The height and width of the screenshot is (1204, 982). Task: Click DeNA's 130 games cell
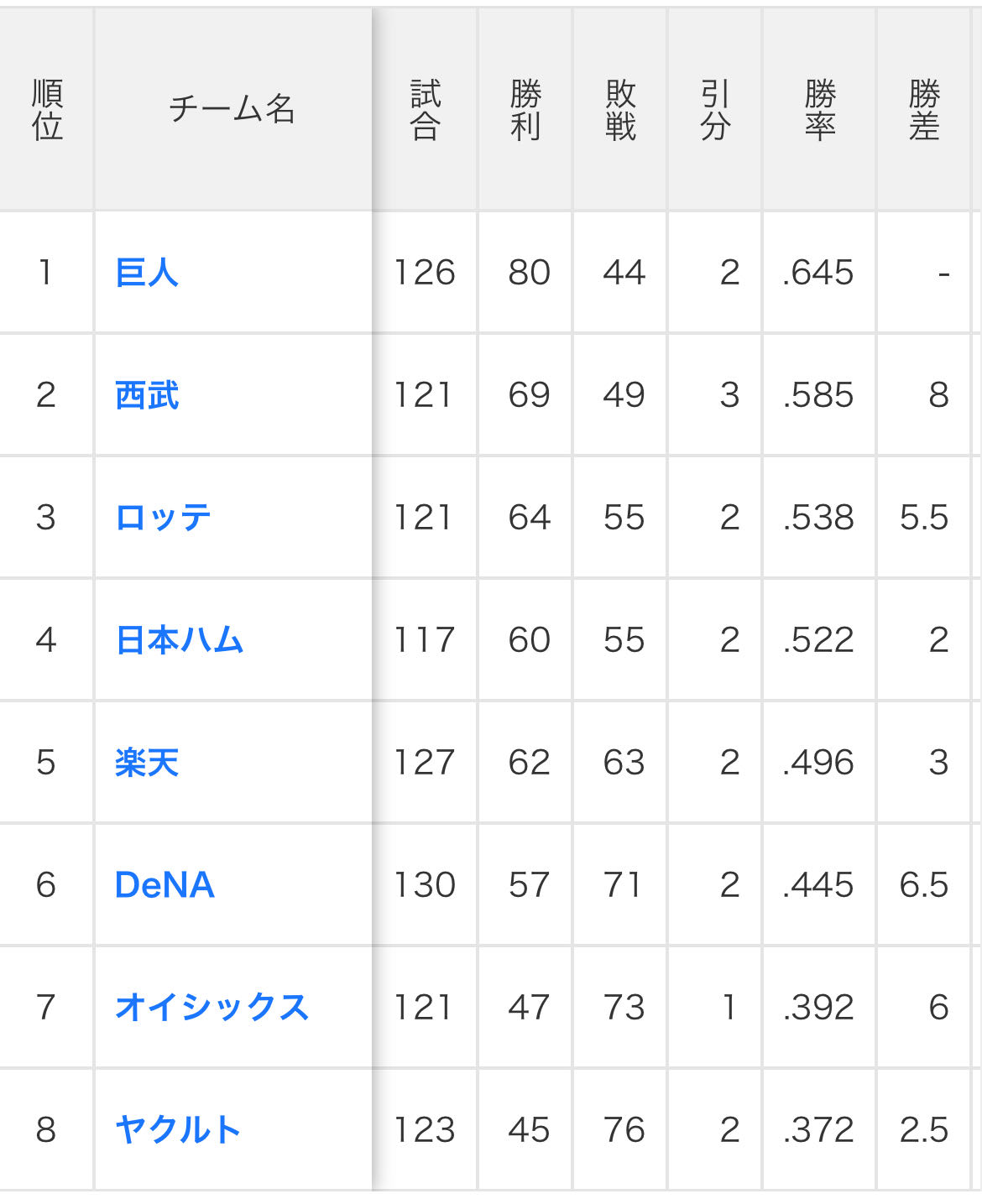pyautogui.click(x=425, y=885)
